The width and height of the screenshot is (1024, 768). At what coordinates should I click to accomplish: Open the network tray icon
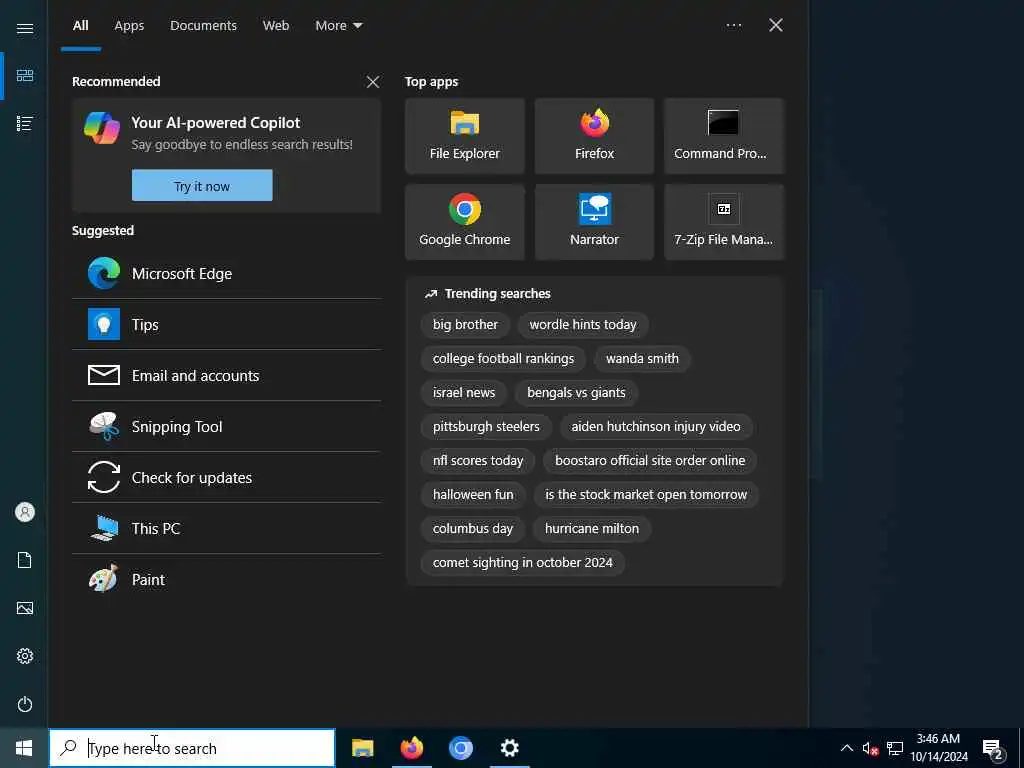coord(895,748)
